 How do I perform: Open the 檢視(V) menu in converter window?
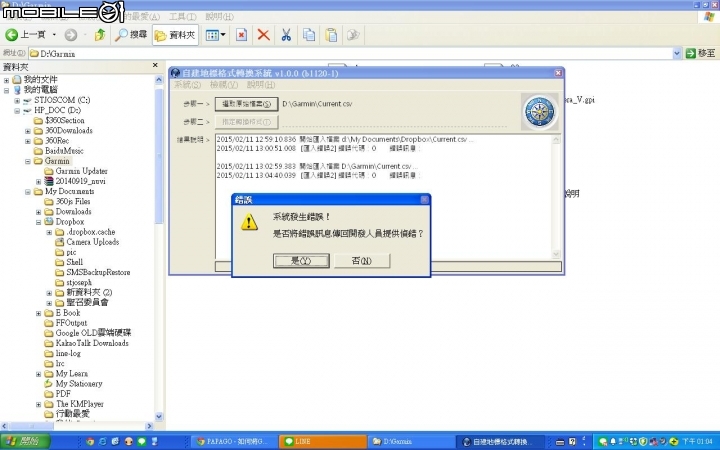tap(224, 85)
